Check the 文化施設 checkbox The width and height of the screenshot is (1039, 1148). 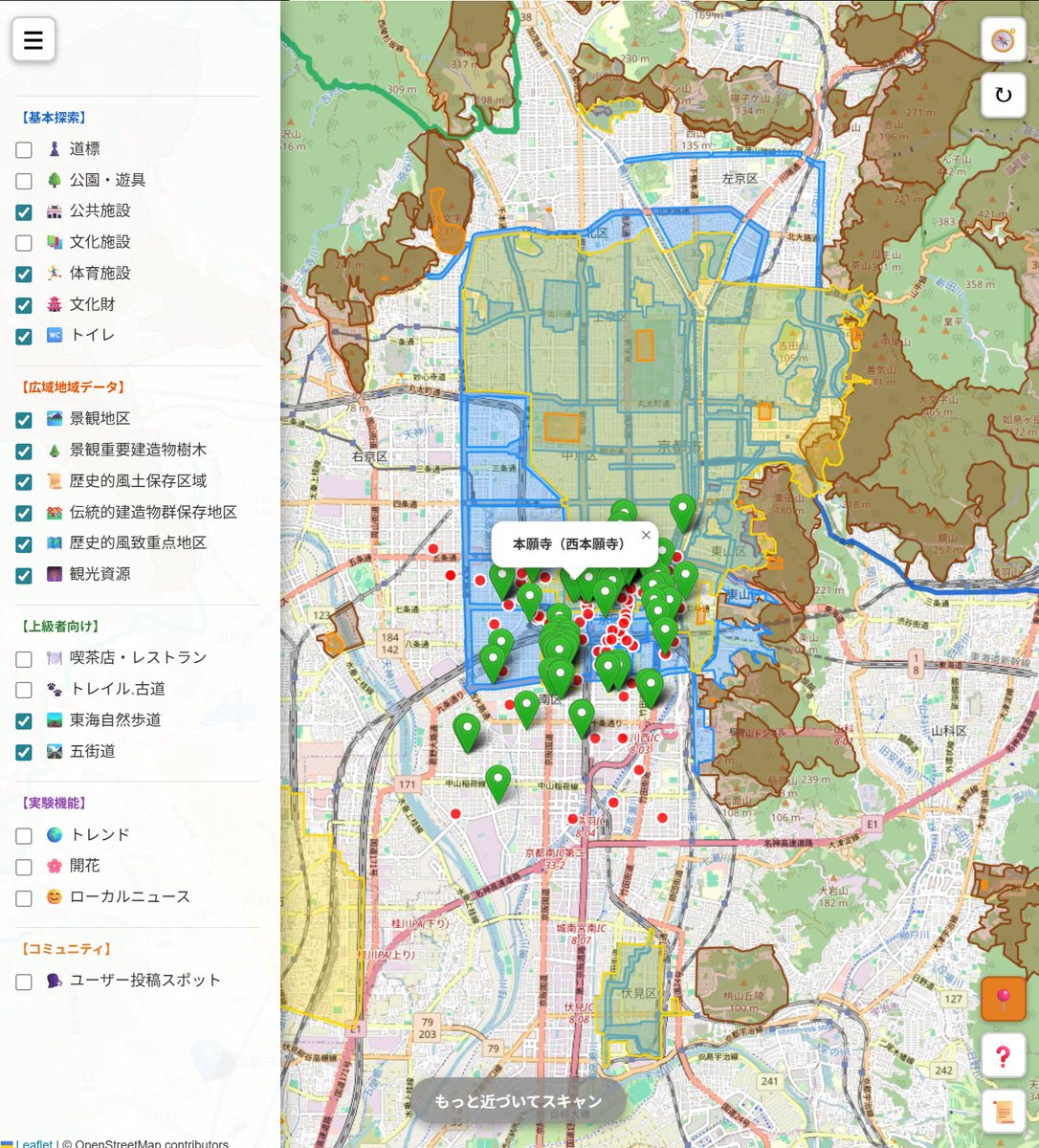[x=24, y=243]
